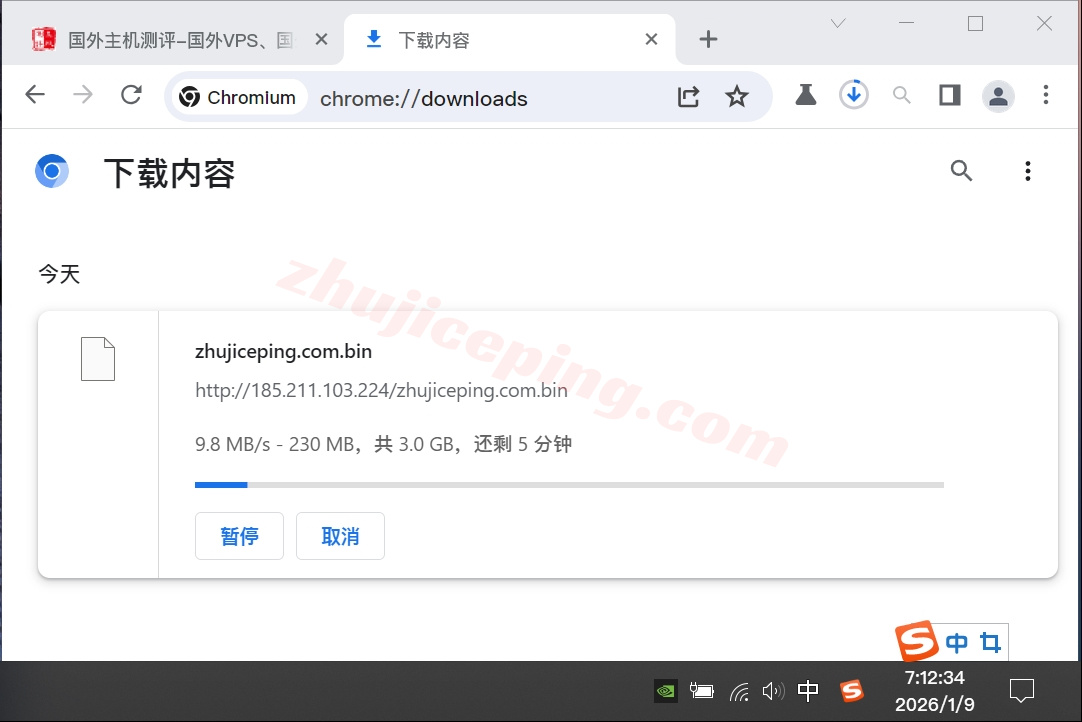1082x722 pixels.
Task: Click the download progress bar
Action: pyautogui.click(x=568, y=485)
